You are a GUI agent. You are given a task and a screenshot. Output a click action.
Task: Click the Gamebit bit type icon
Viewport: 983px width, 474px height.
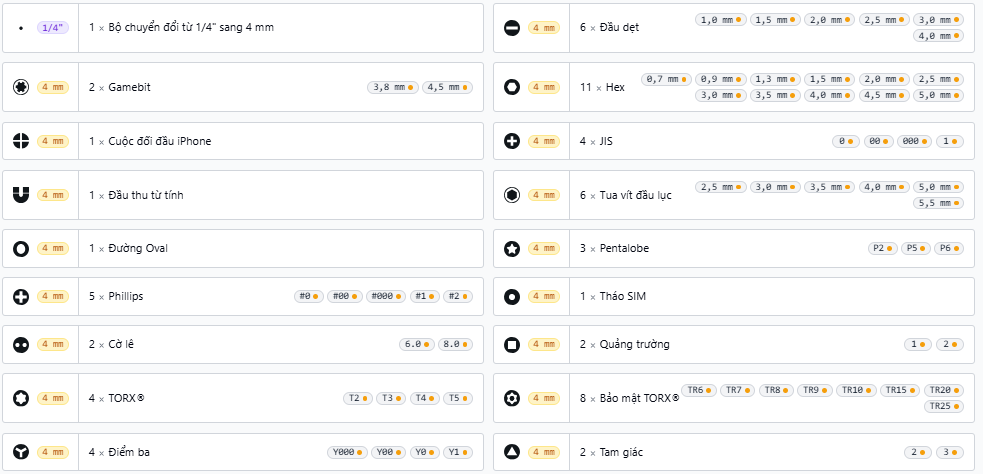(21, 87)
